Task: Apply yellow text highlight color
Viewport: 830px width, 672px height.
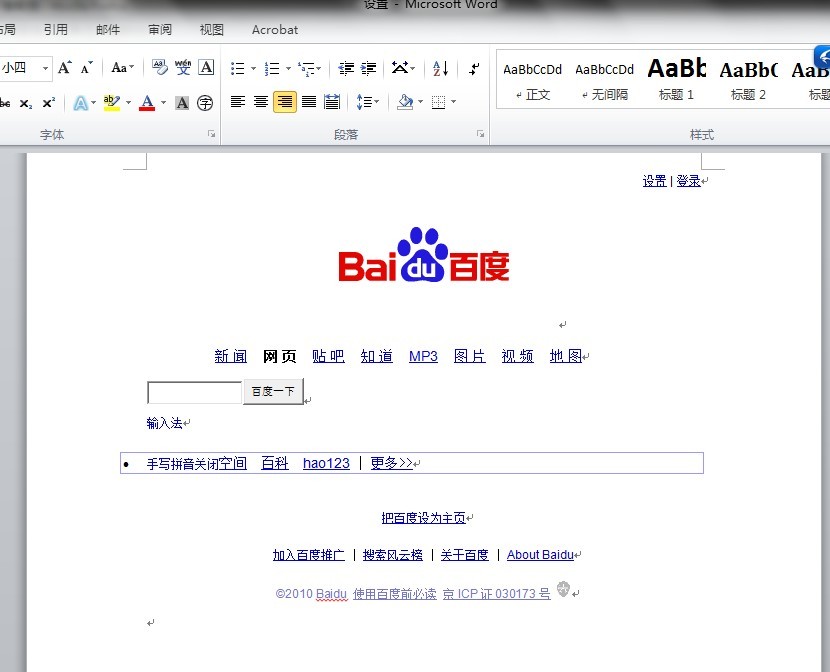Action: click(112, 103)
